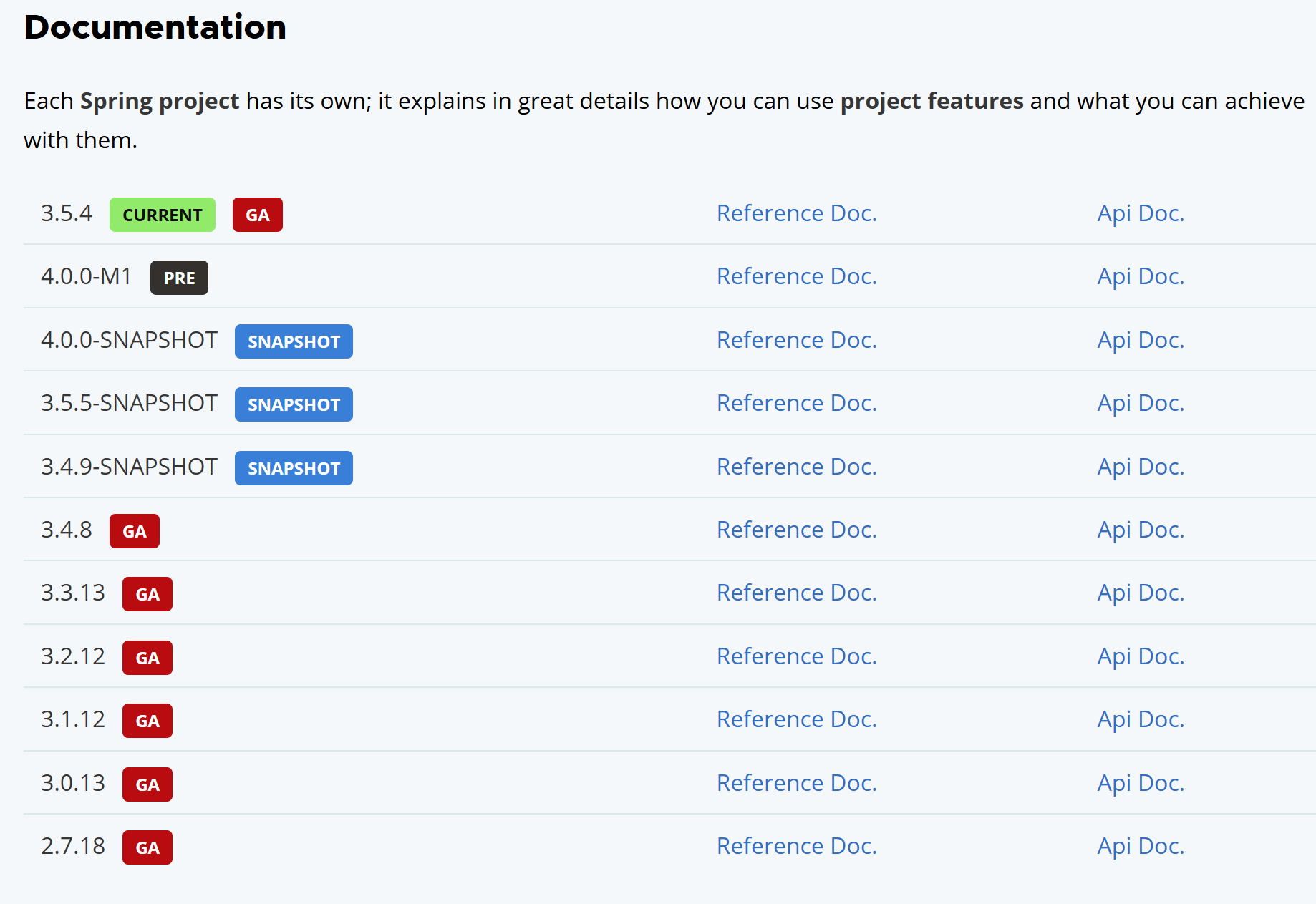
Task: Click the Documentation heading
Action: [x=155, y=27]
